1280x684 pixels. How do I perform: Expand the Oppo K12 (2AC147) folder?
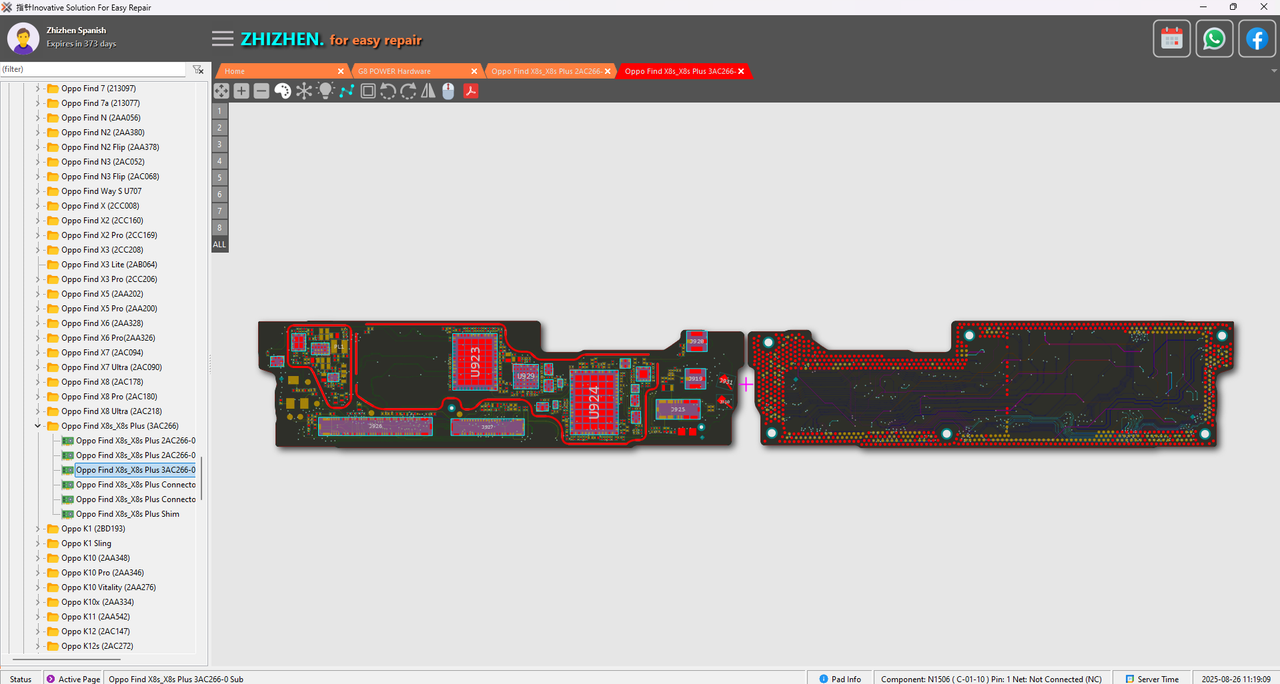pos(39,631)
